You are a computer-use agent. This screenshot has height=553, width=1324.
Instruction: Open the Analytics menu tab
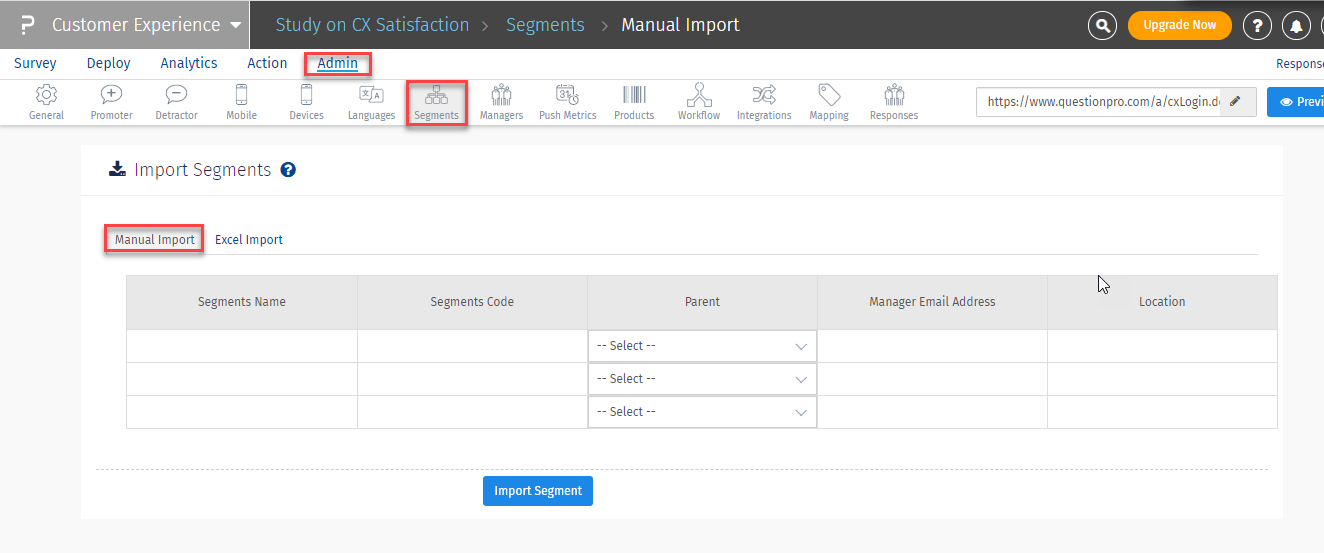coord(189,63)
